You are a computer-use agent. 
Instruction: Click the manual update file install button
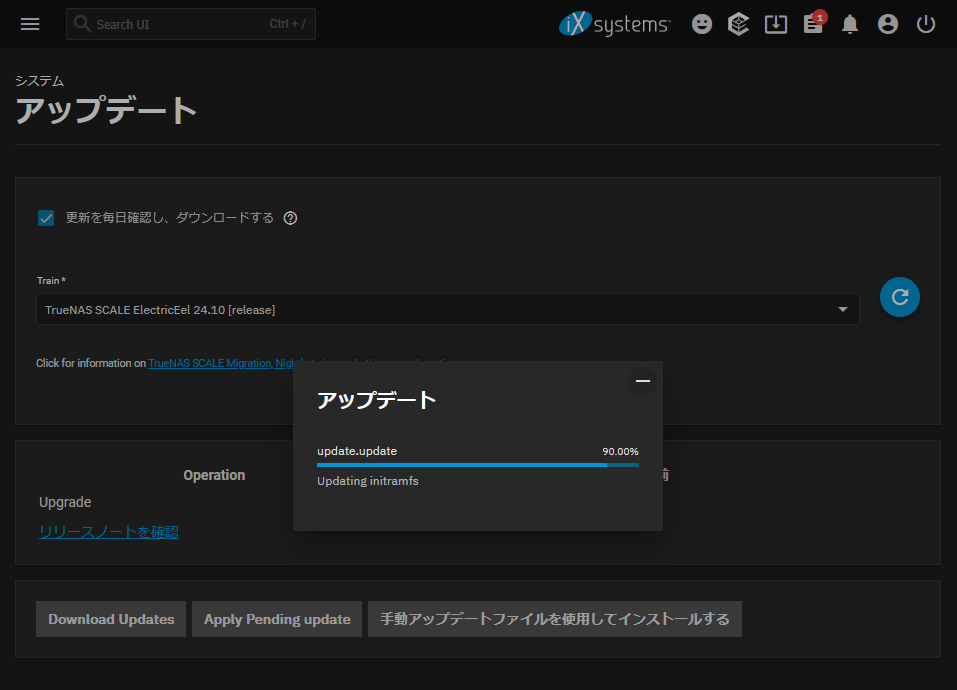(555, 619)
